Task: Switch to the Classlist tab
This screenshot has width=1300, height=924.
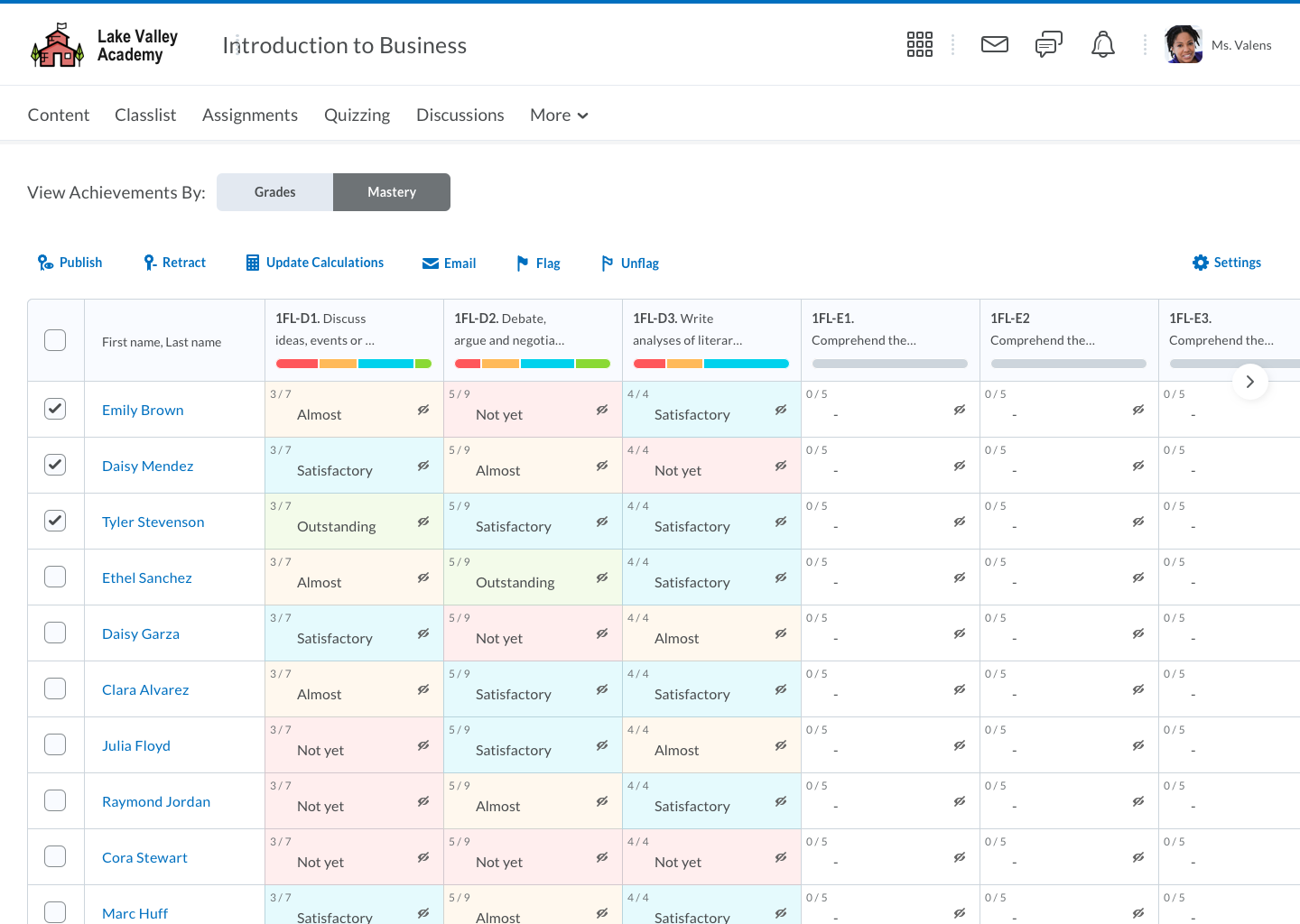Action: pos(144,115)
